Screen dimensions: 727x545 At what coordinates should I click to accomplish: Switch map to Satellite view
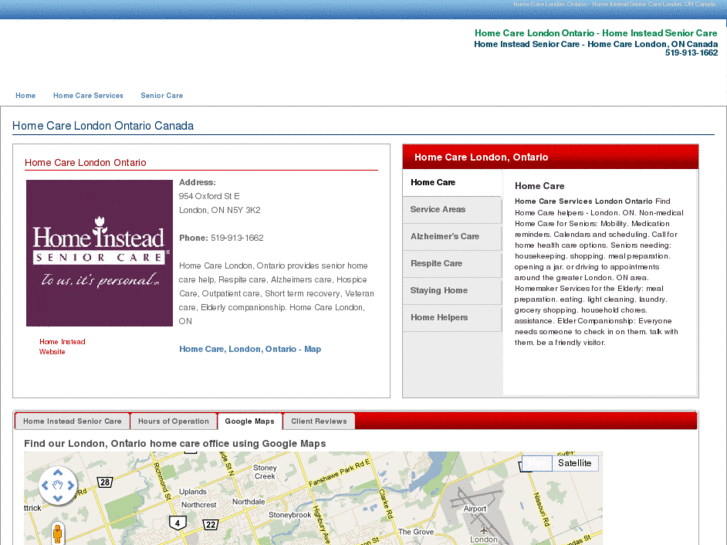574,463
